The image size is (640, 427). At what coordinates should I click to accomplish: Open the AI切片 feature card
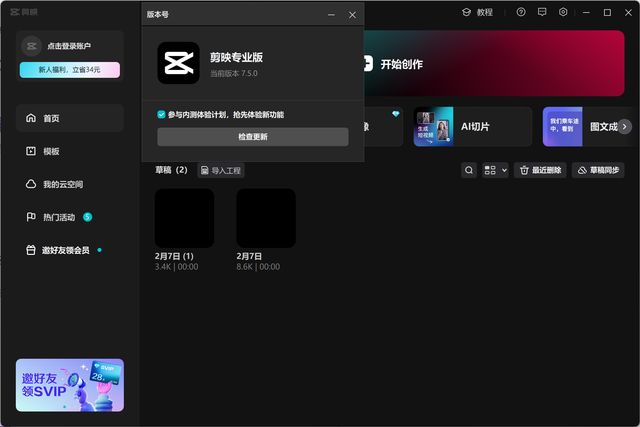tap(473, 127)
